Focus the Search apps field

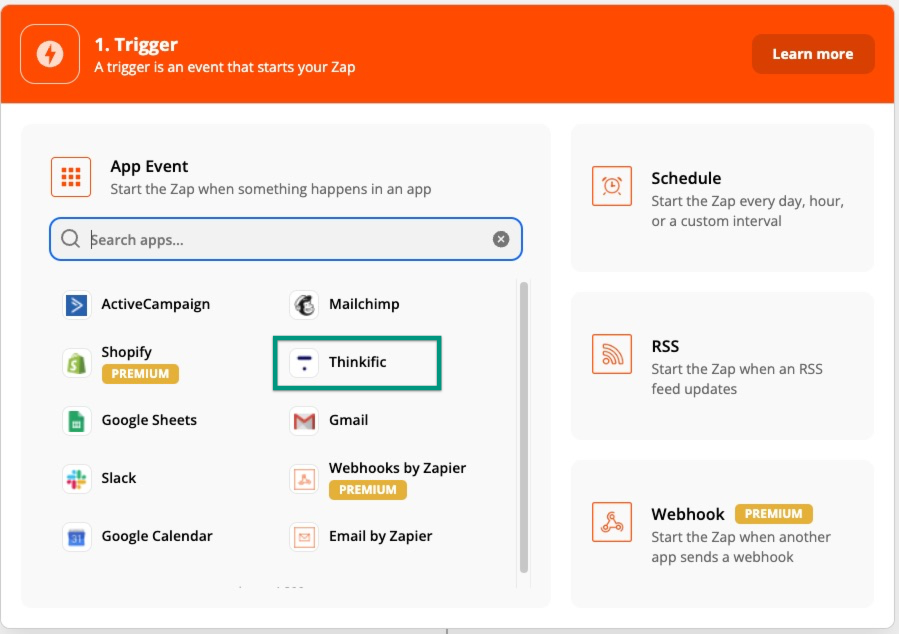286,239
